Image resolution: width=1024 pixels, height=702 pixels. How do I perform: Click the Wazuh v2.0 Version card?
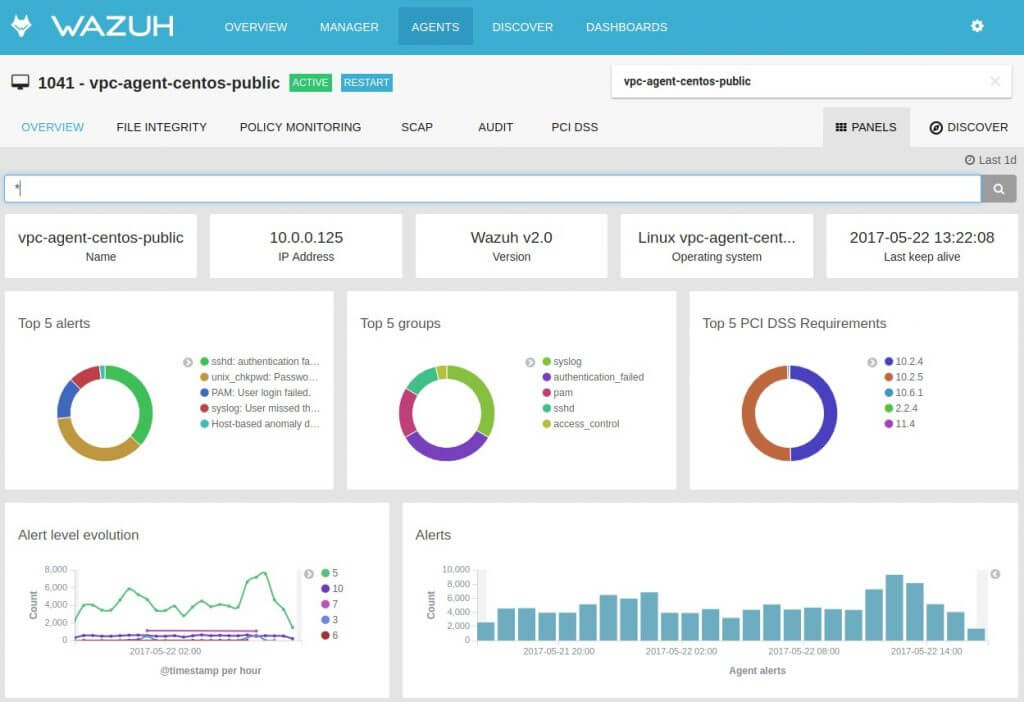click(511, 246)
